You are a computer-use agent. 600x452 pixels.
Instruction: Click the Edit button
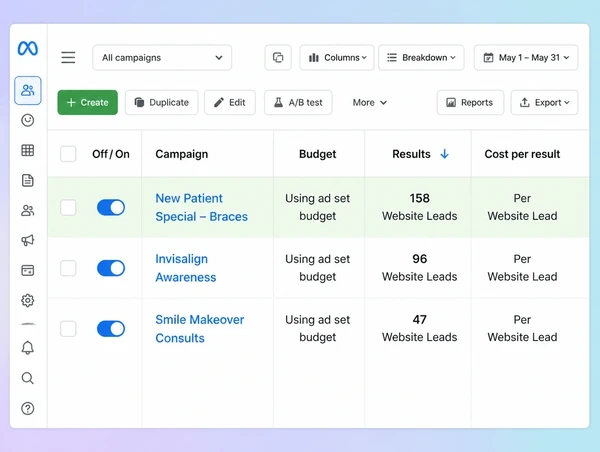pyautogui.click(x=230, y=103)
